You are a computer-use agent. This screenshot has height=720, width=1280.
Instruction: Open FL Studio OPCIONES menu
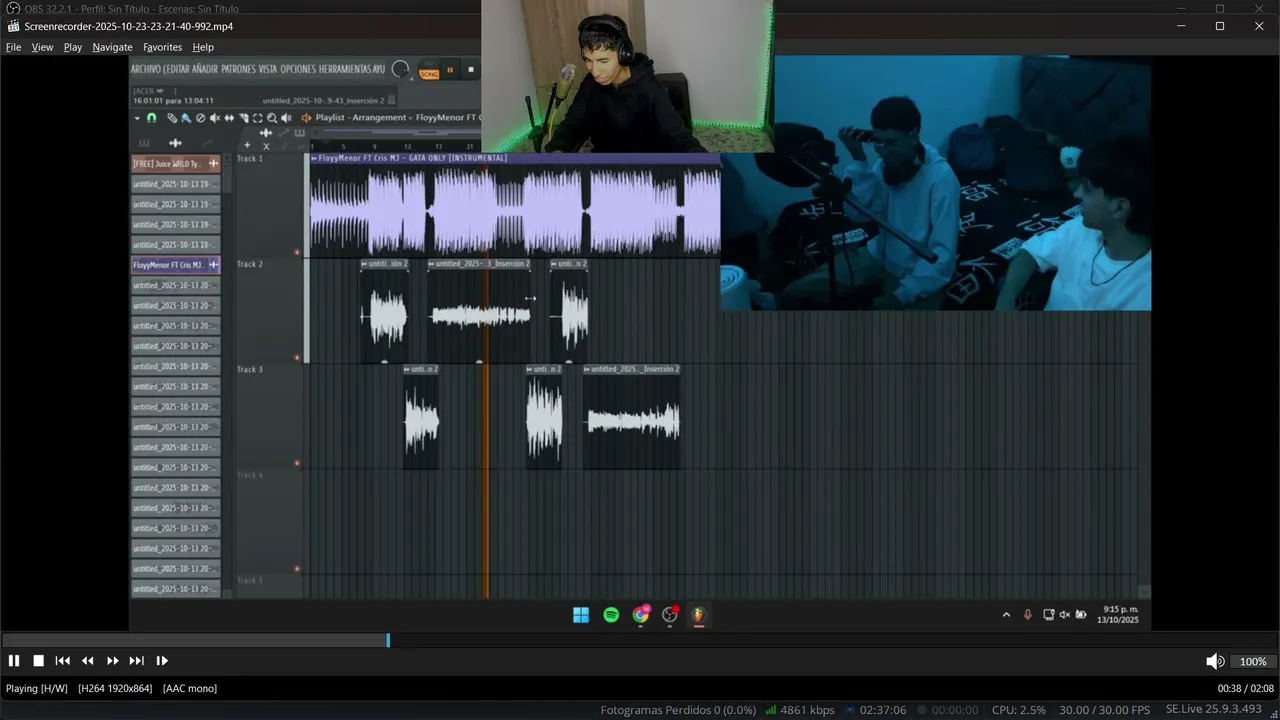[x=298, y=69]
